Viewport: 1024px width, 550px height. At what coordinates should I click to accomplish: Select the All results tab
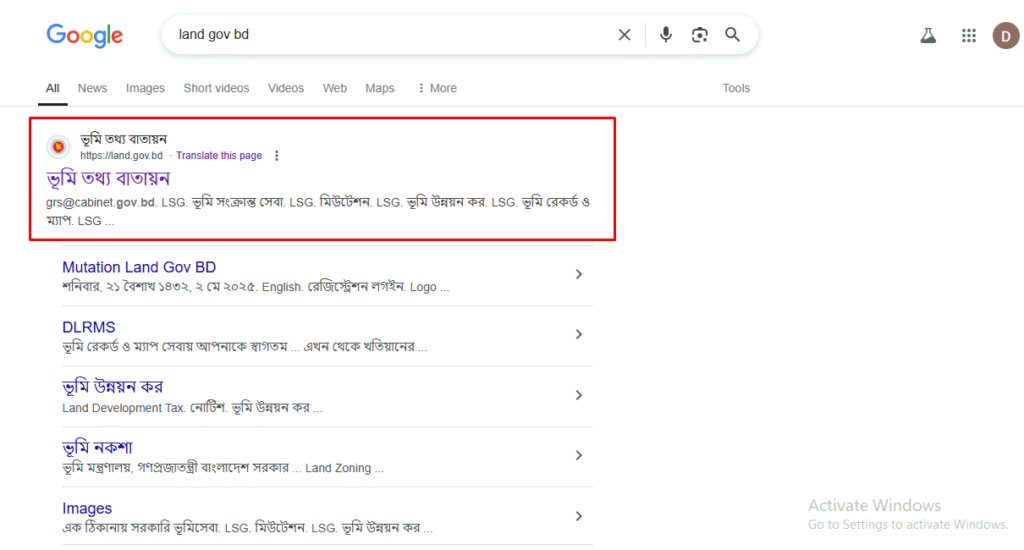click(x=53, y=88)
